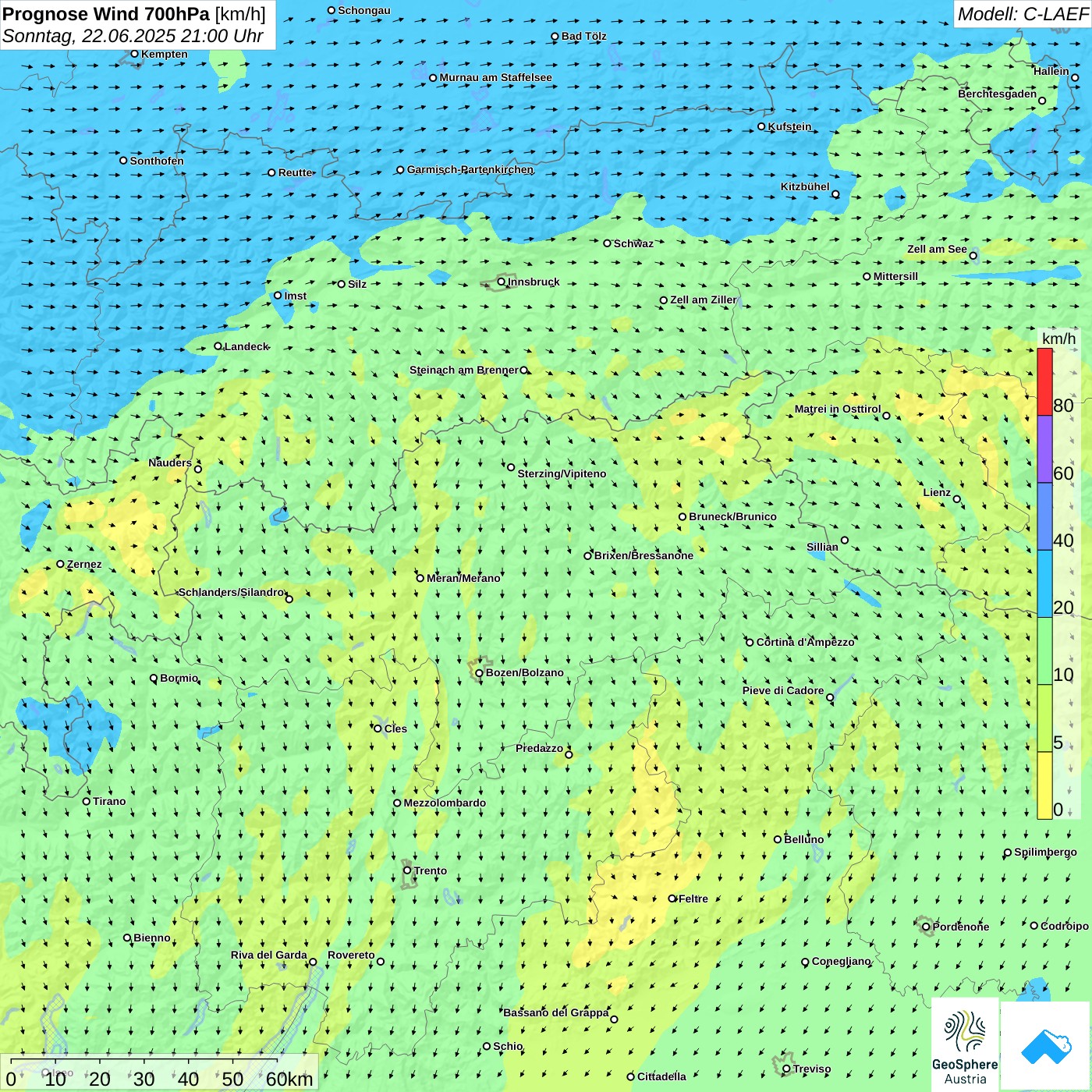Select the Bruneck/Brunico label
This screenshot has width=1092, height=1092.
732,516
